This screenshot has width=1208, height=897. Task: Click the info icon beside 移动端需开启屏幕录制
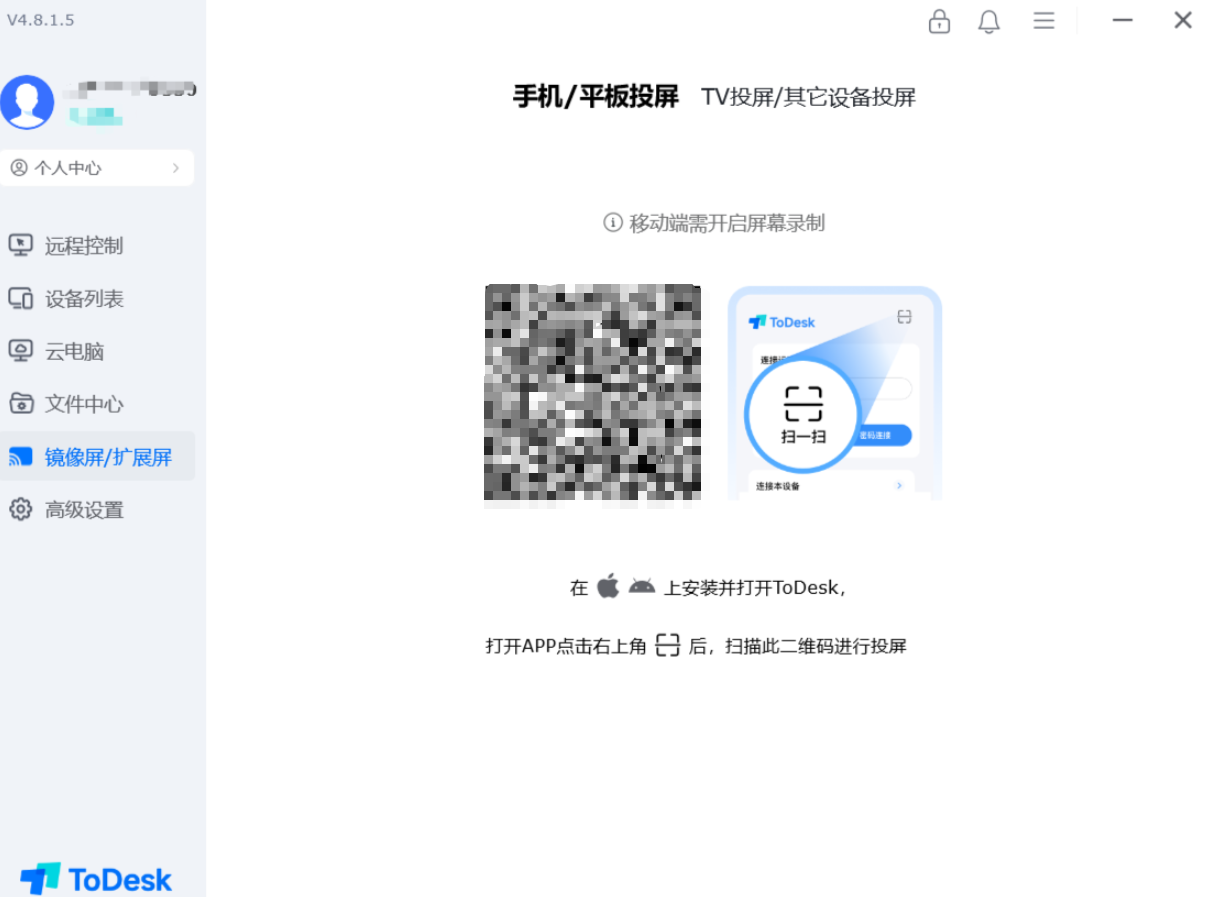pos(613,222)
